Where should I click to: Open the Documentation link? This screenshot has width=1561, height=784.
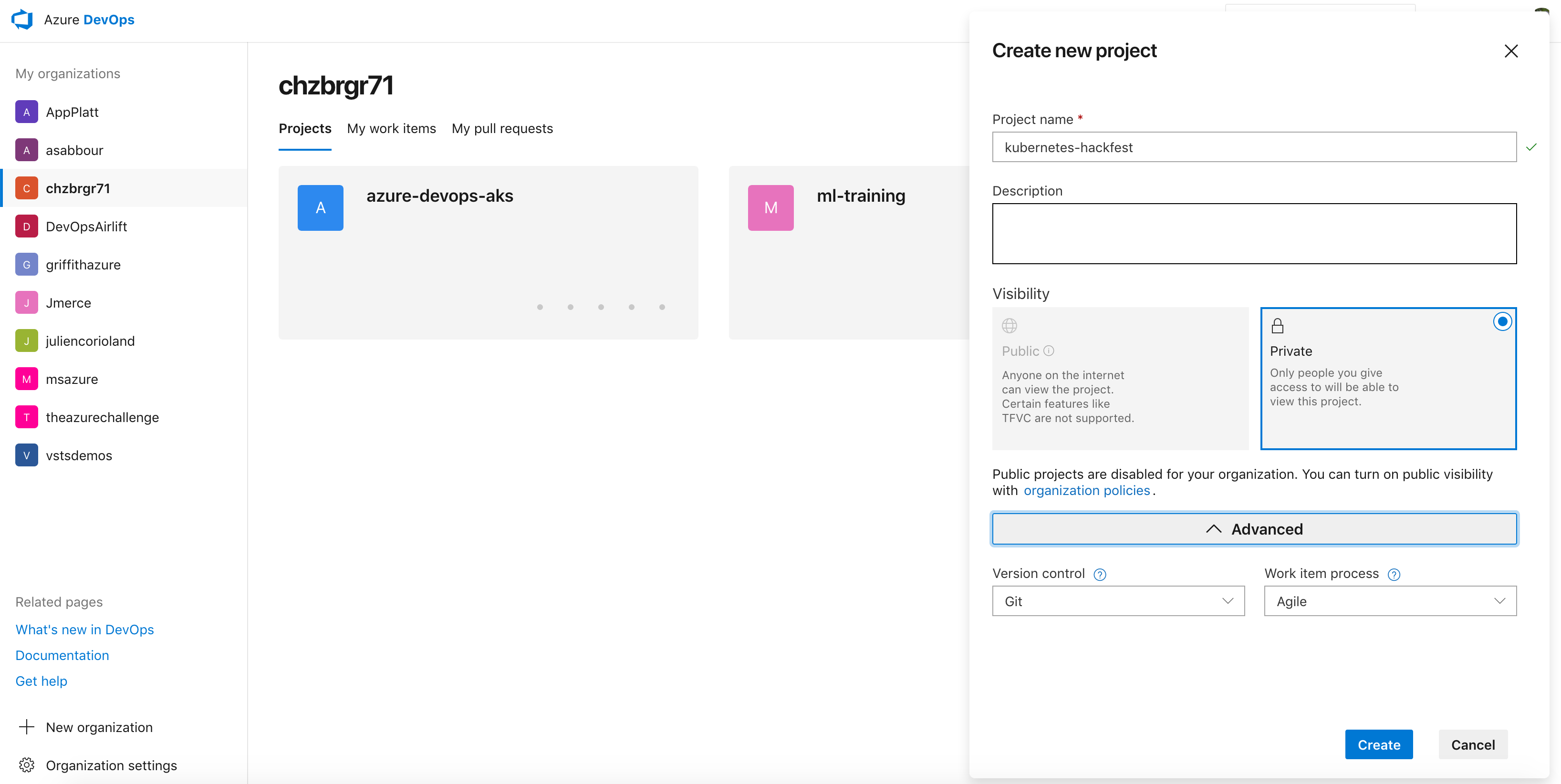[62, 656]
